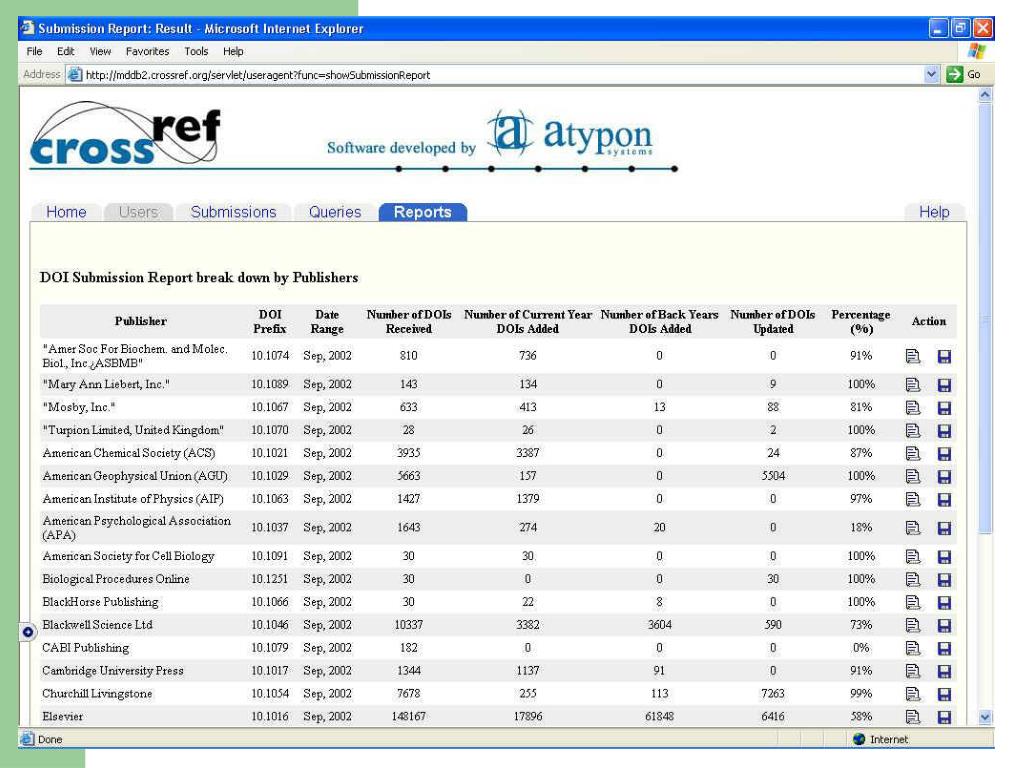Save report for American Psychological Association row

pos(944,528)
